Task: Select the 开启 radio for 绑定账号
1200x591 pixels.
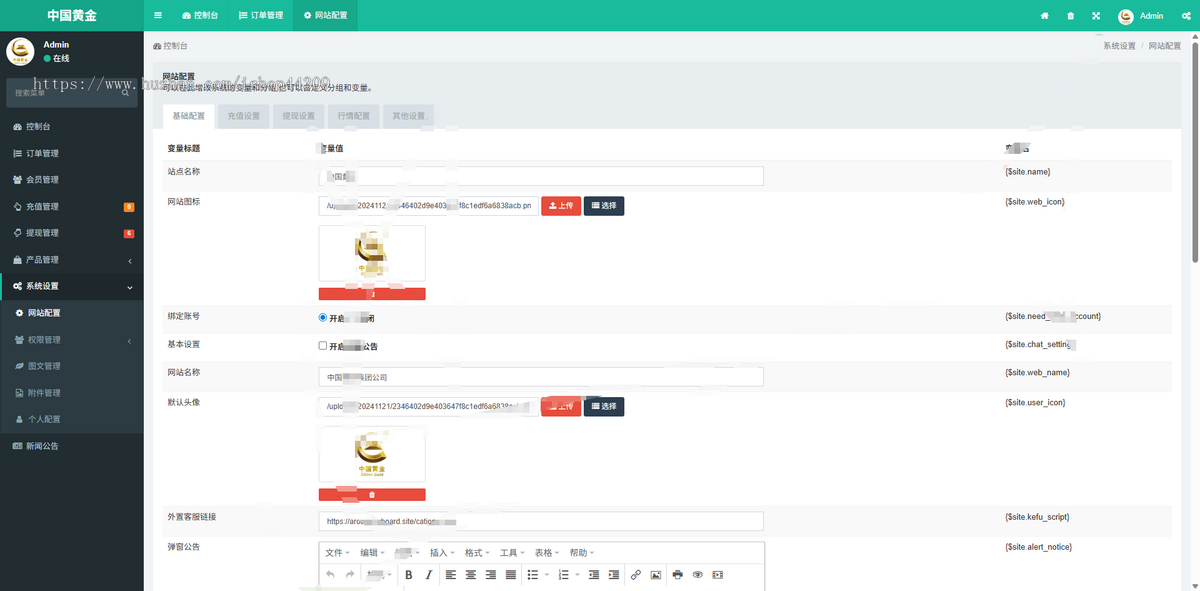Action: 323,317
